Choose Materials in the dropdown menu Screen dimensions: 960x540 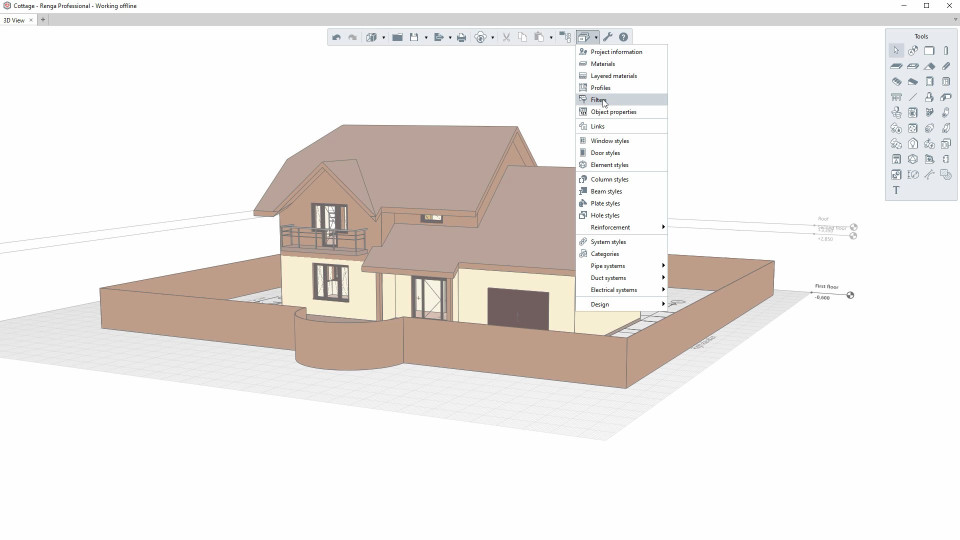click(603, 64)
